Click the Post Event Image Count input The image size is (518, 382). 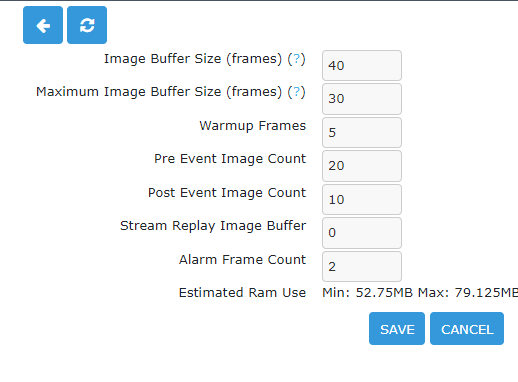tap(362, 199)
